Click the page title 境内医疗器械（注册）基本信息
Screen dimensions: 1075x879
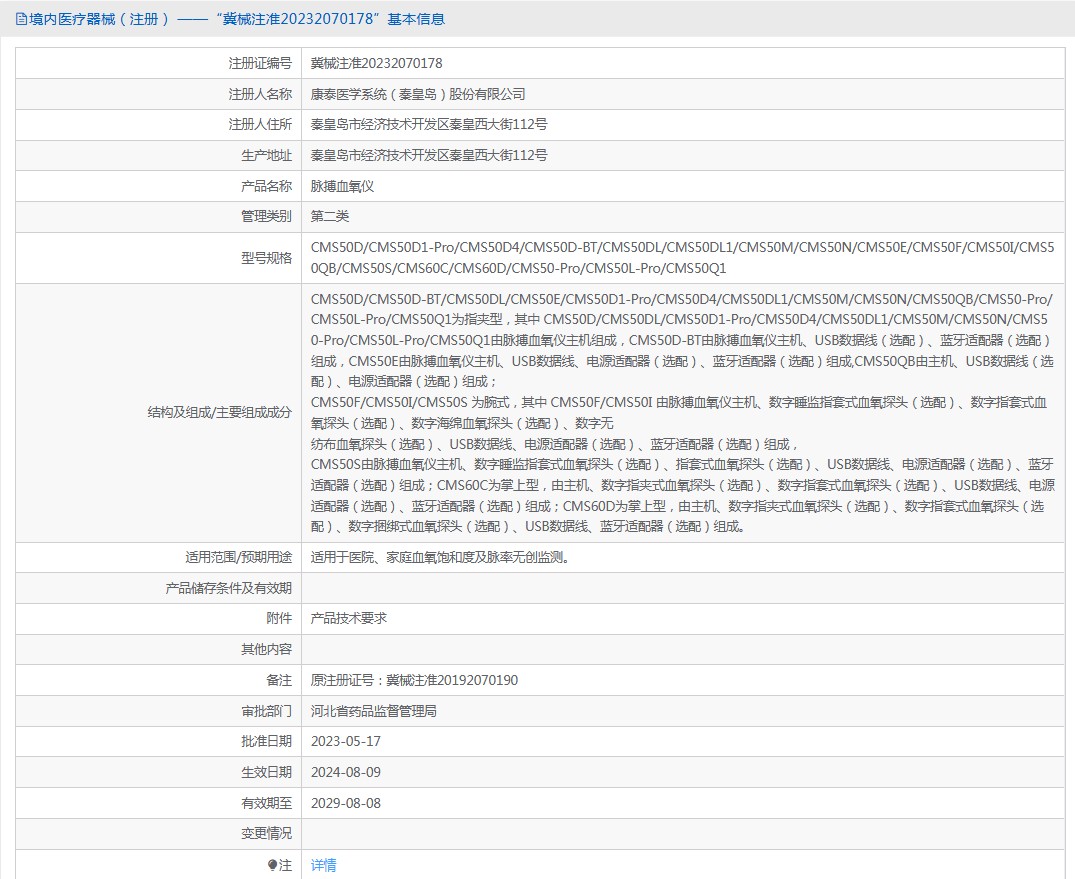237,19
